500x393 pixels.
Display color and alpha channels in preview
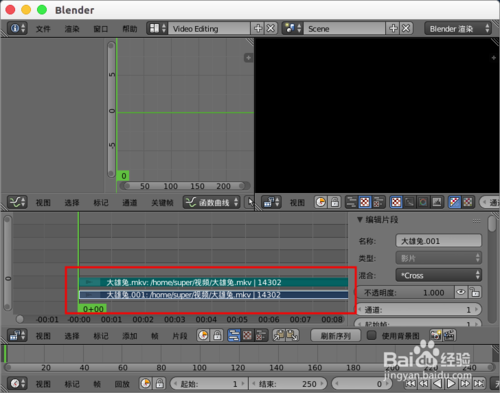tap(455, 202)
